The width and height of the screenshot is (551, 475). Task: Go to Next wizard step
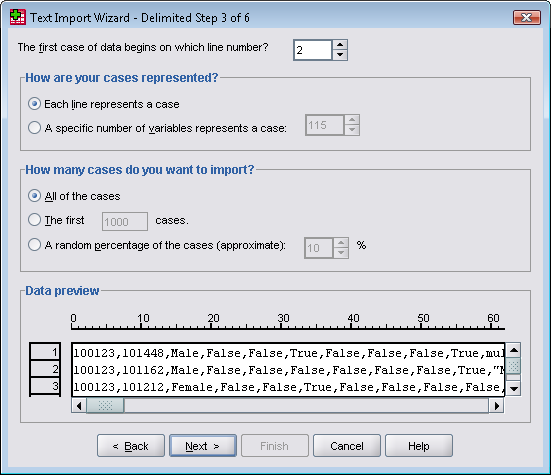point(203,446)
